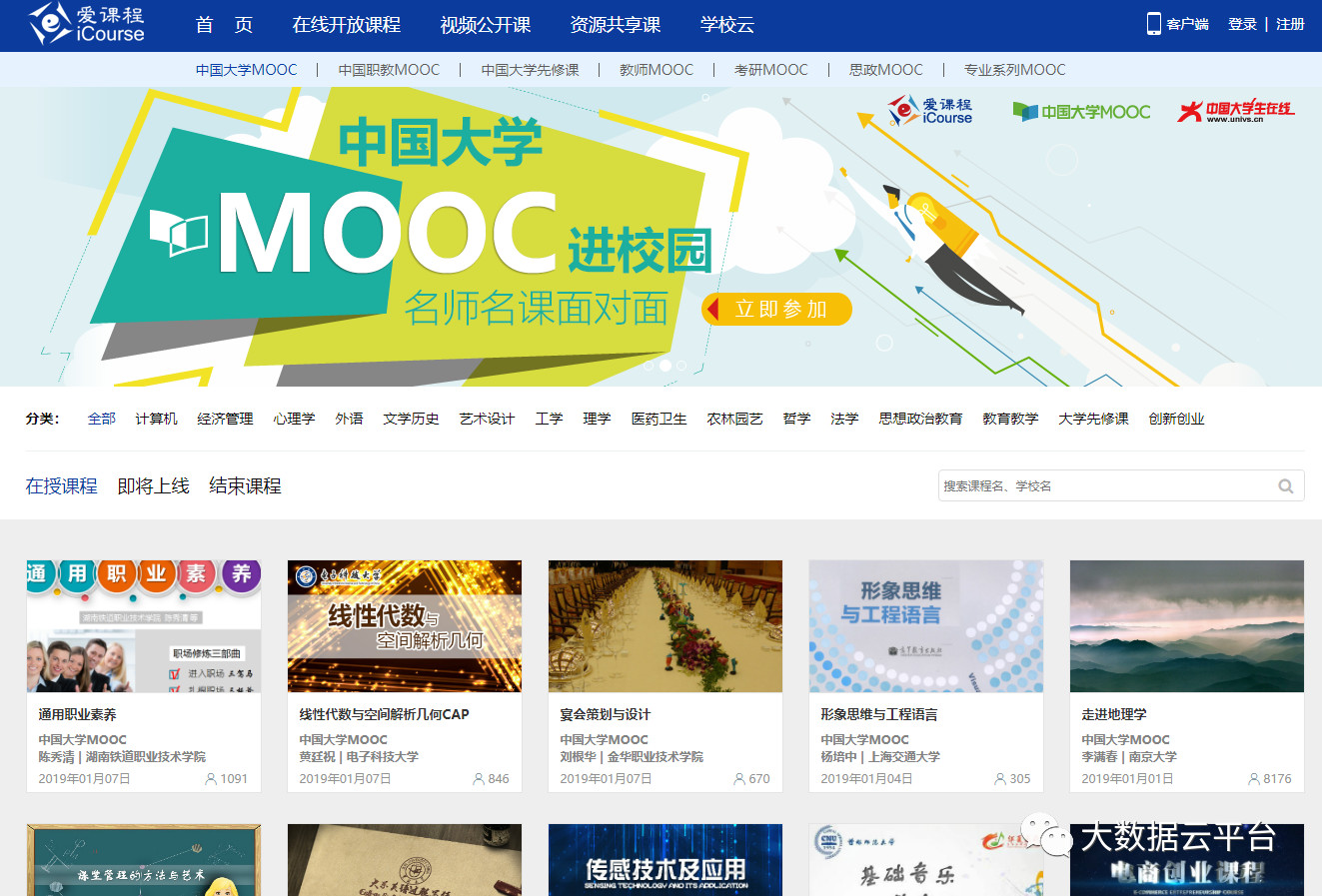The image size is (1322, 896).
Task: Click the search magnifier icon
Action: point(1286,485)
